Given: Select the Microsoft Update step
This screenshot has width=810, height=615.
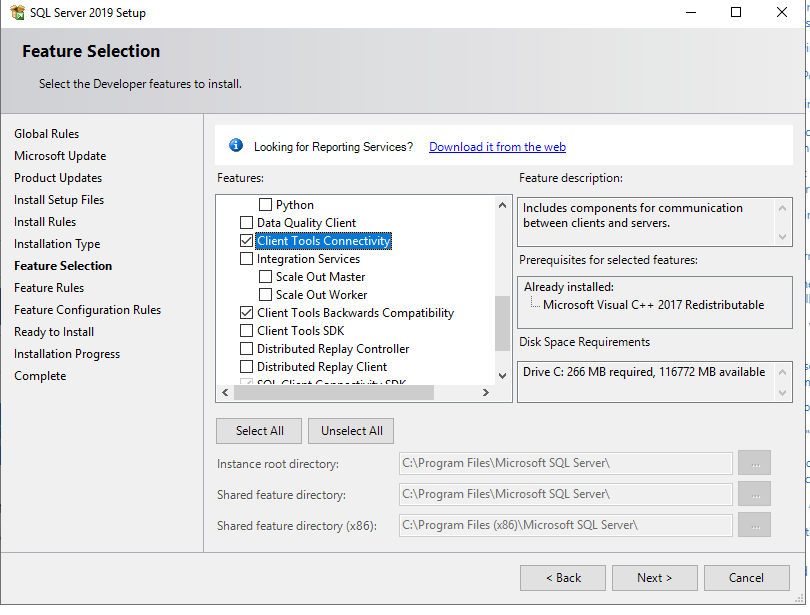Looking at the screenshot, I should click(x=60, y=156).
